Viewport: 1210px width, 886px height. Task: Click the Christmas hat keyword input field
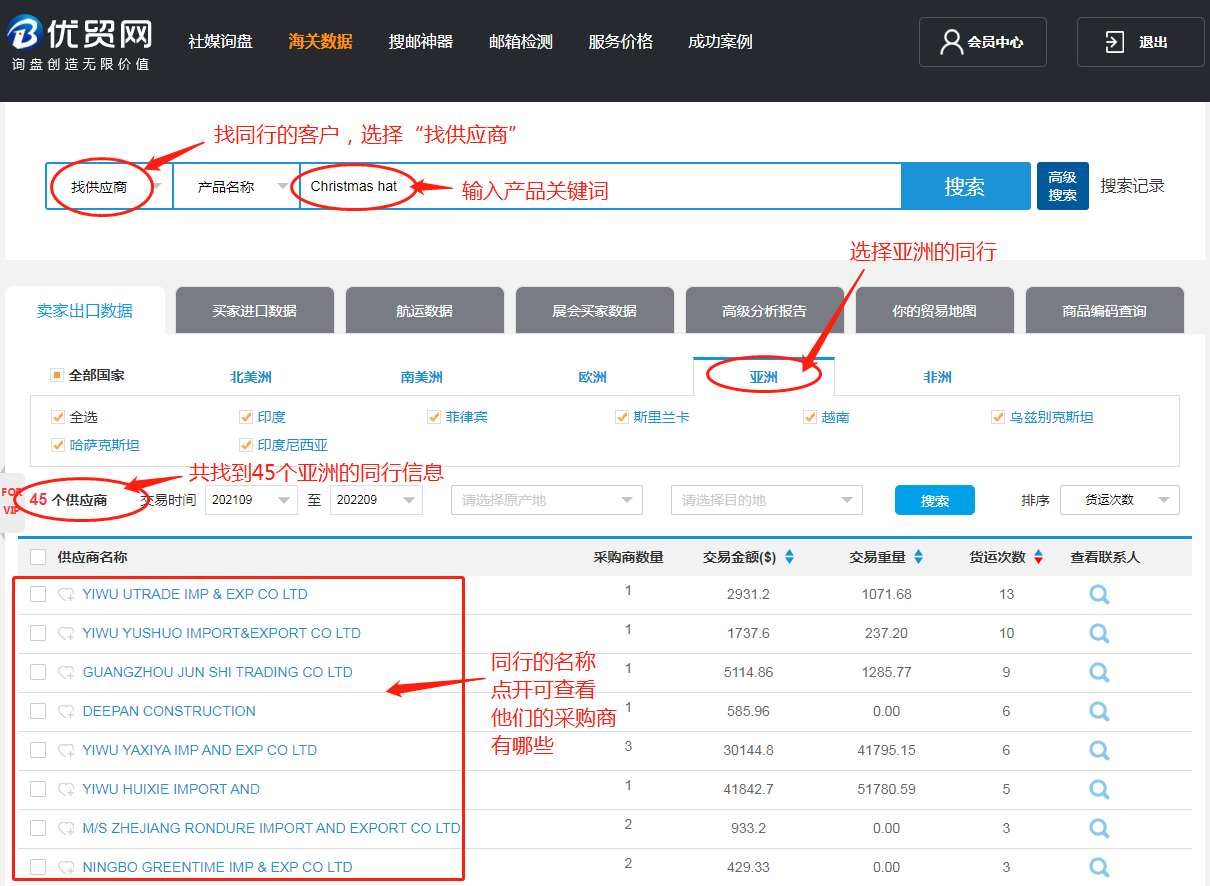click(600, 186)
